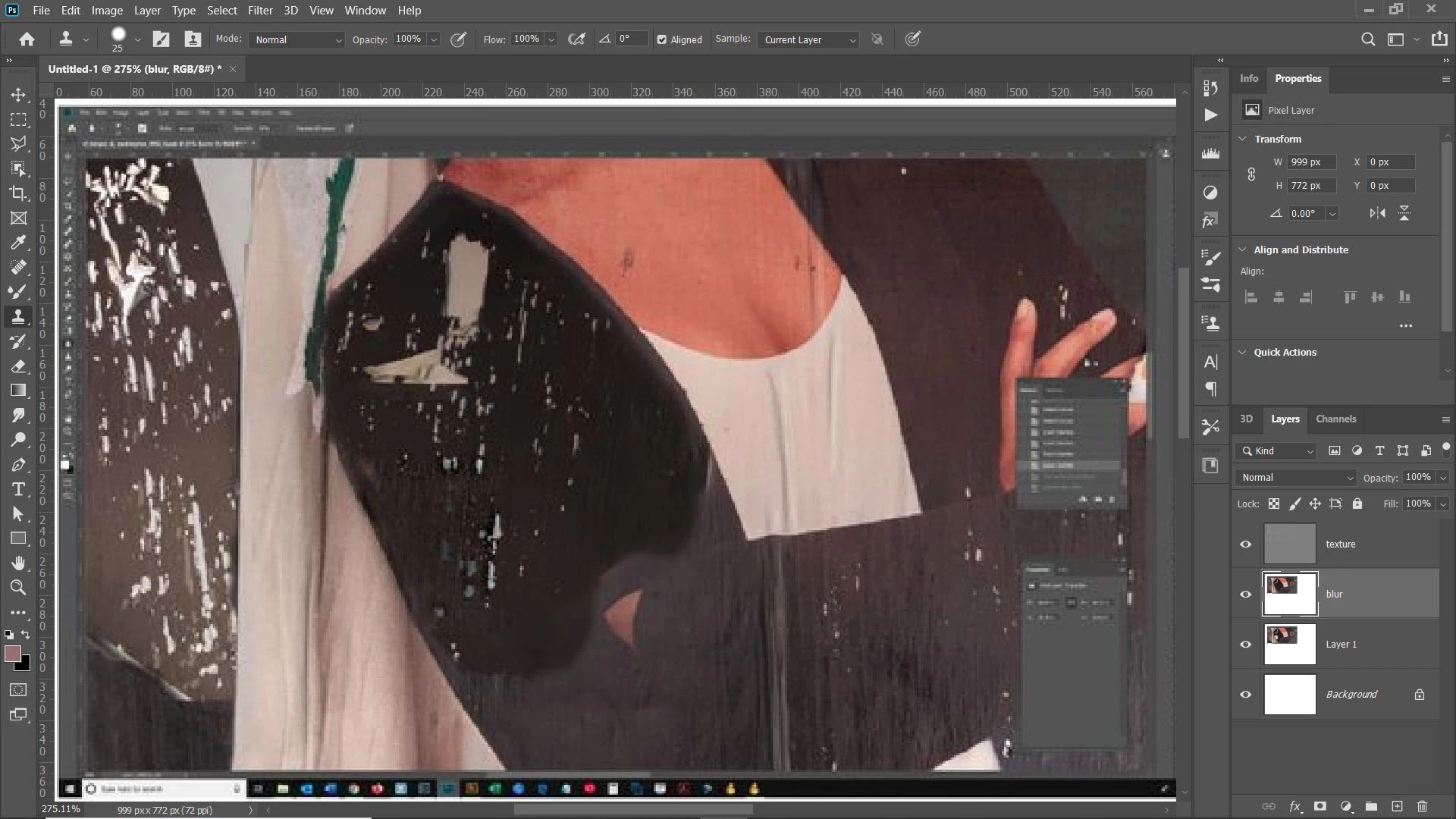Screen dimensions: 1456x819
Task: Select the Horizontal Type tool
Action: (18, 490)
